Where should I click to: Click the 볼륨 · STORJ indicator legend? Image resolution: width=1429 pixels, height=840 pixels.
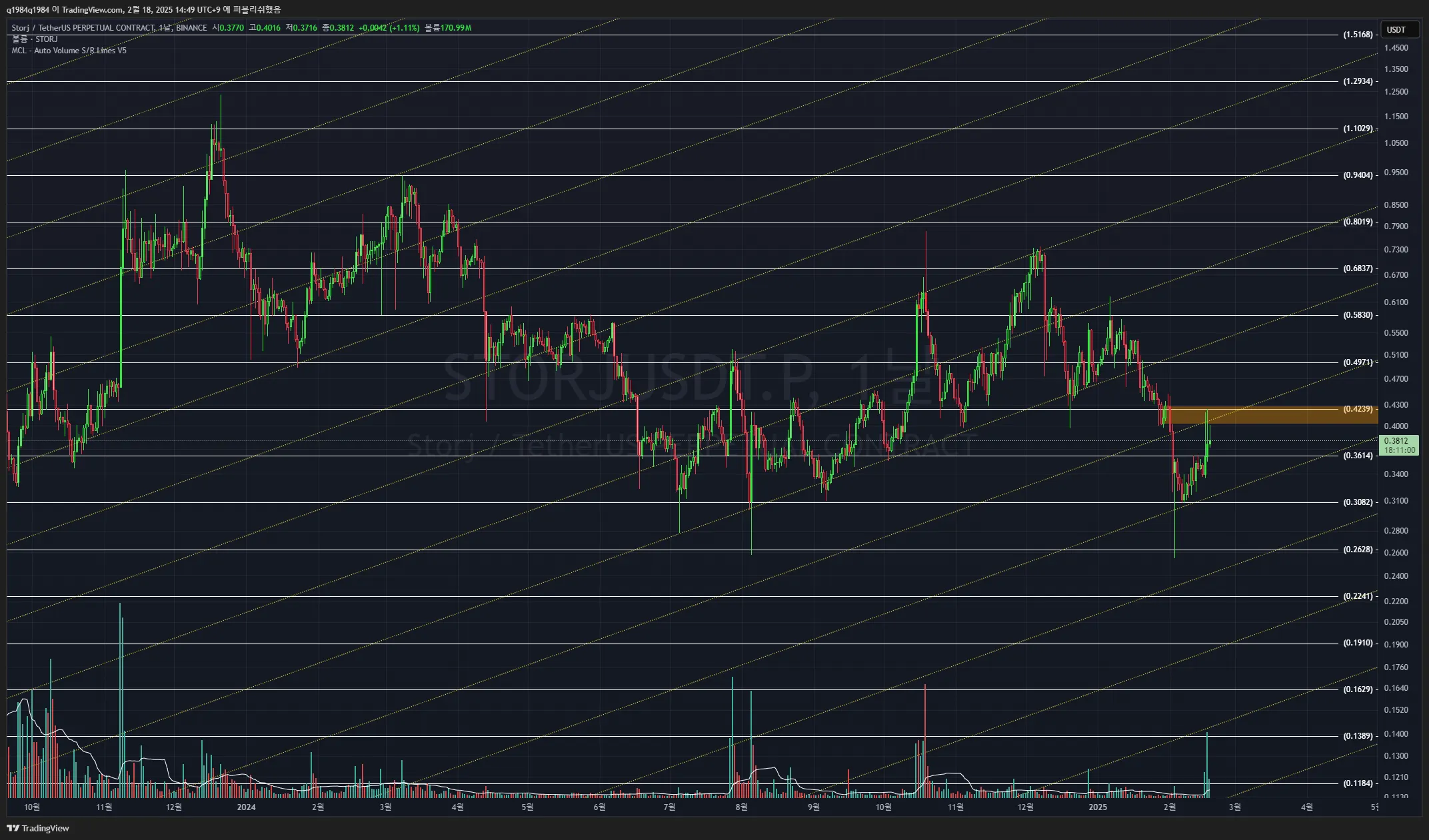(35, 39)
